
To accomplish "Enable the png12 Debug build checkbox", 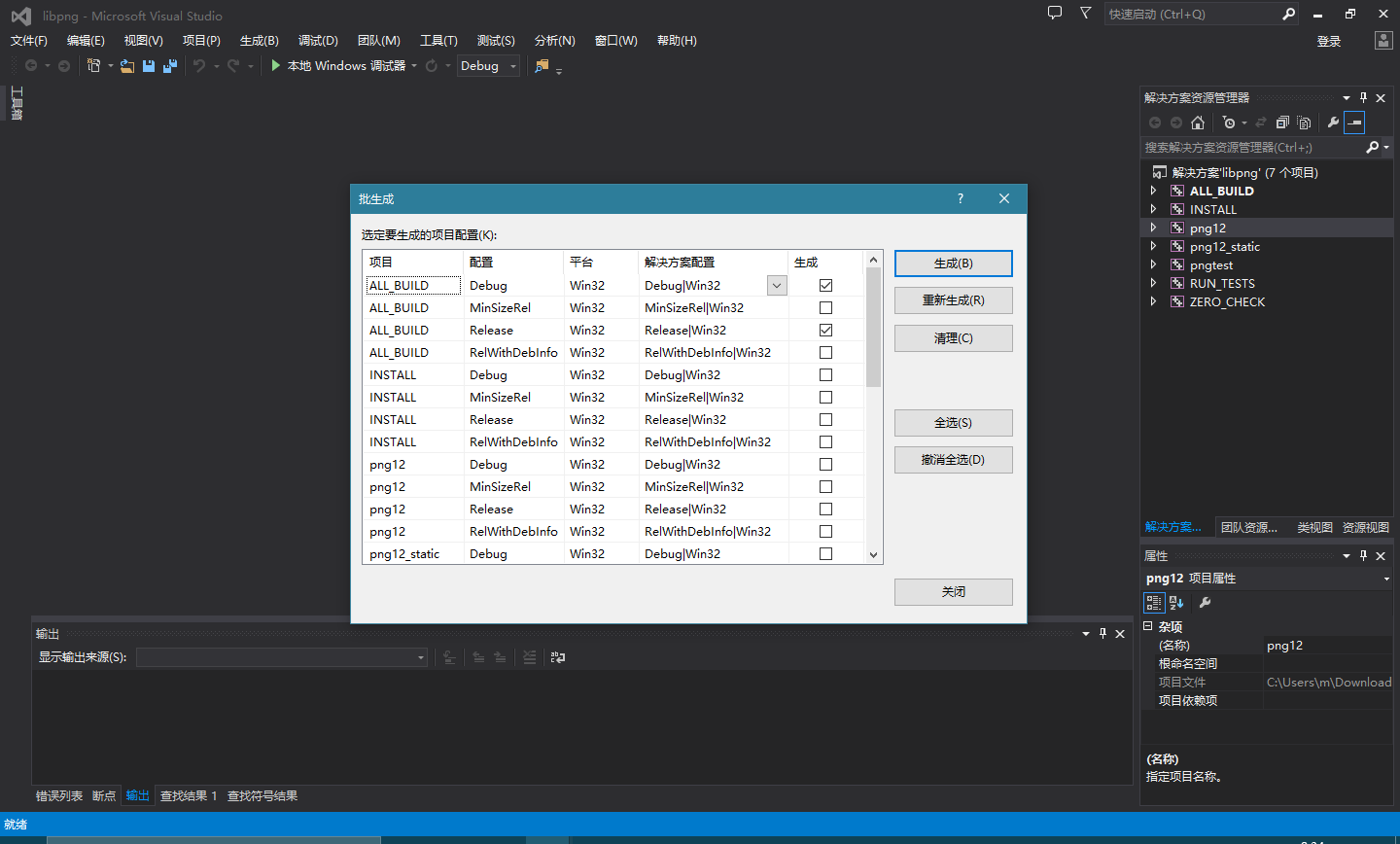I will click(x=825, y=465).
